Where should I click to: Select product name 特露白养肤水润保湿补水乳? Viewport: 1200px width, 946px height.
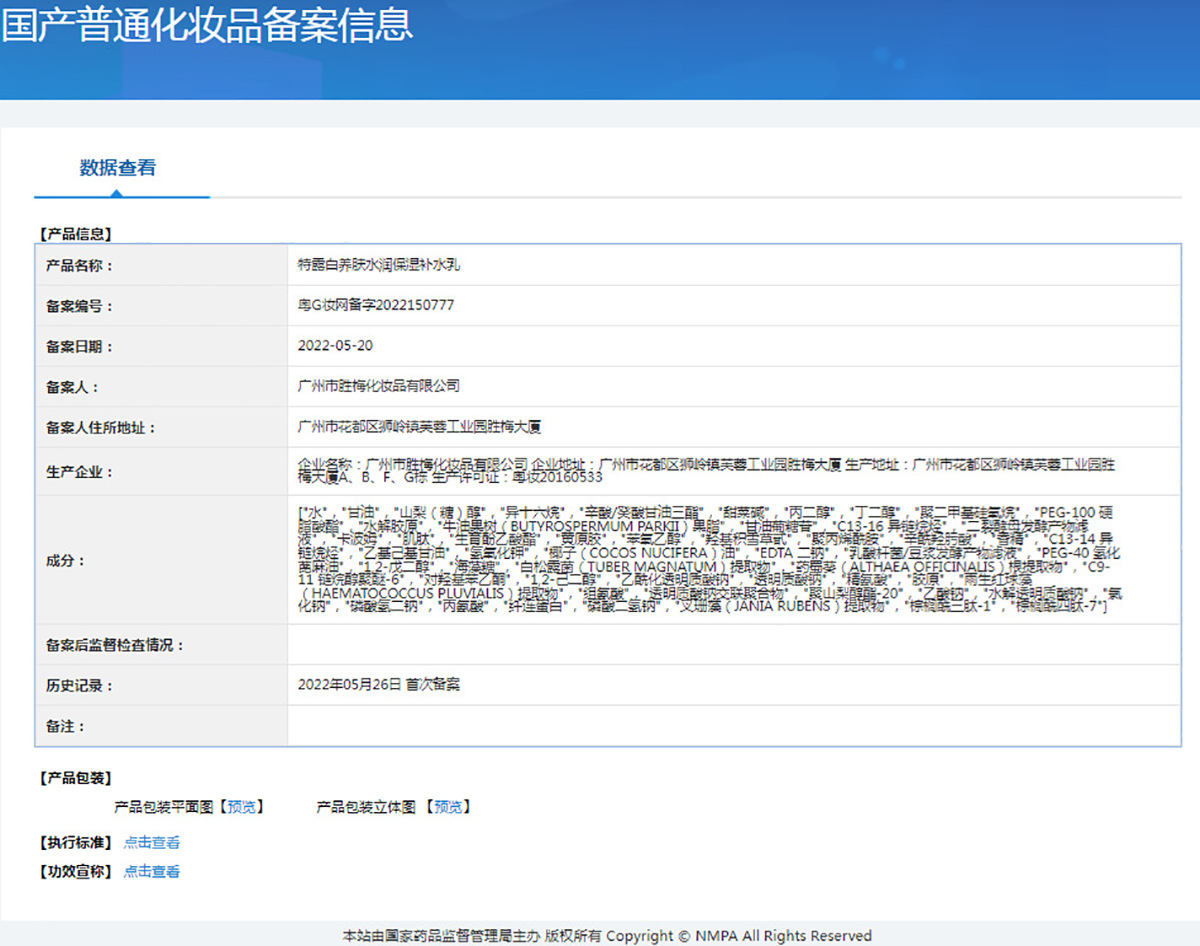[x=379, y=265]
